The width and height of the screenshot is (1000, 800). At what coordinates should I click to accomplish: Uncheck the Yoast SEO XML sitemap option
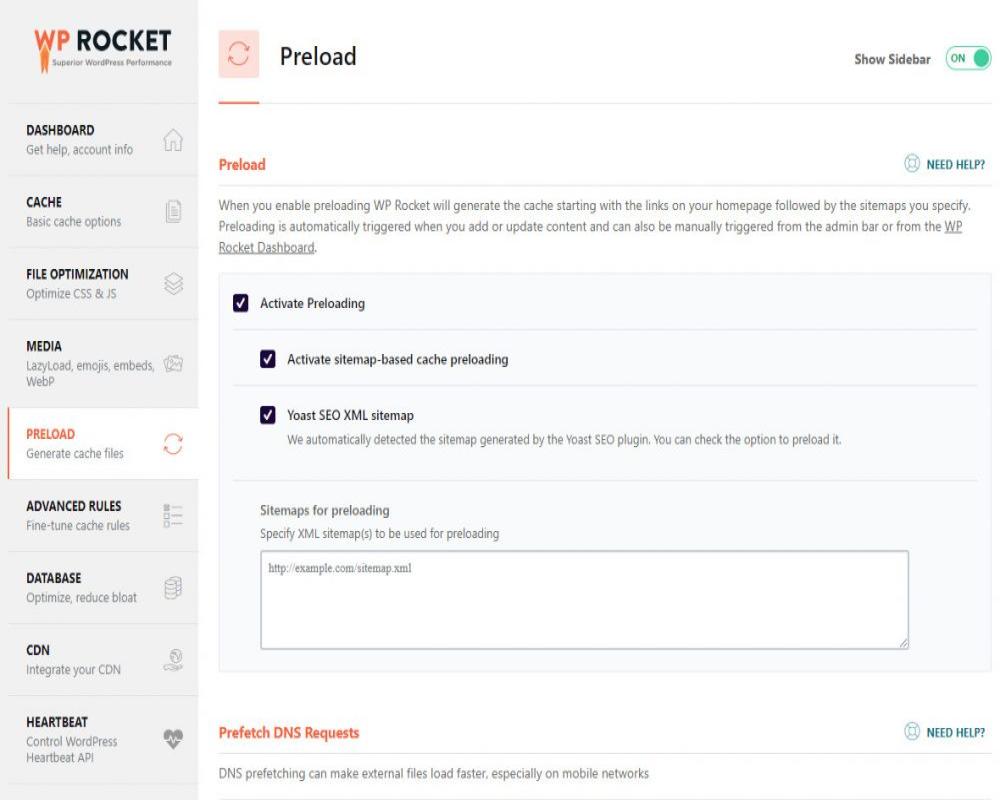click(268, 415)
